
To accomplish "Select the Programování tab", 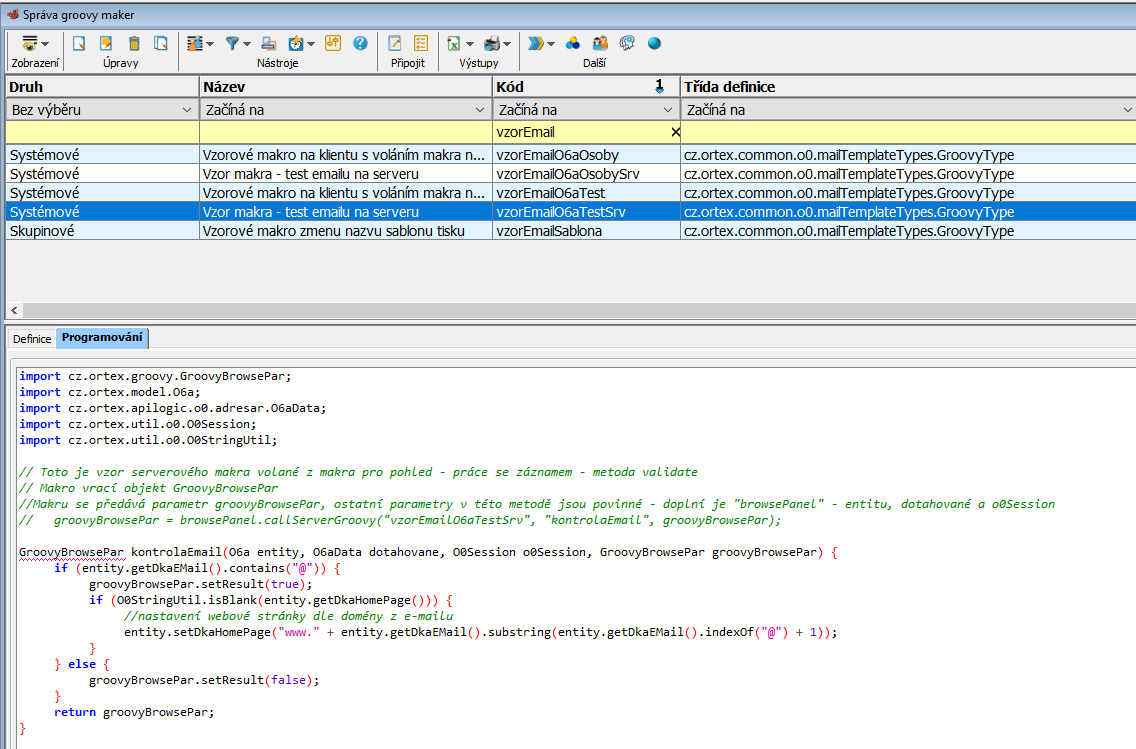I will point(102,338).
